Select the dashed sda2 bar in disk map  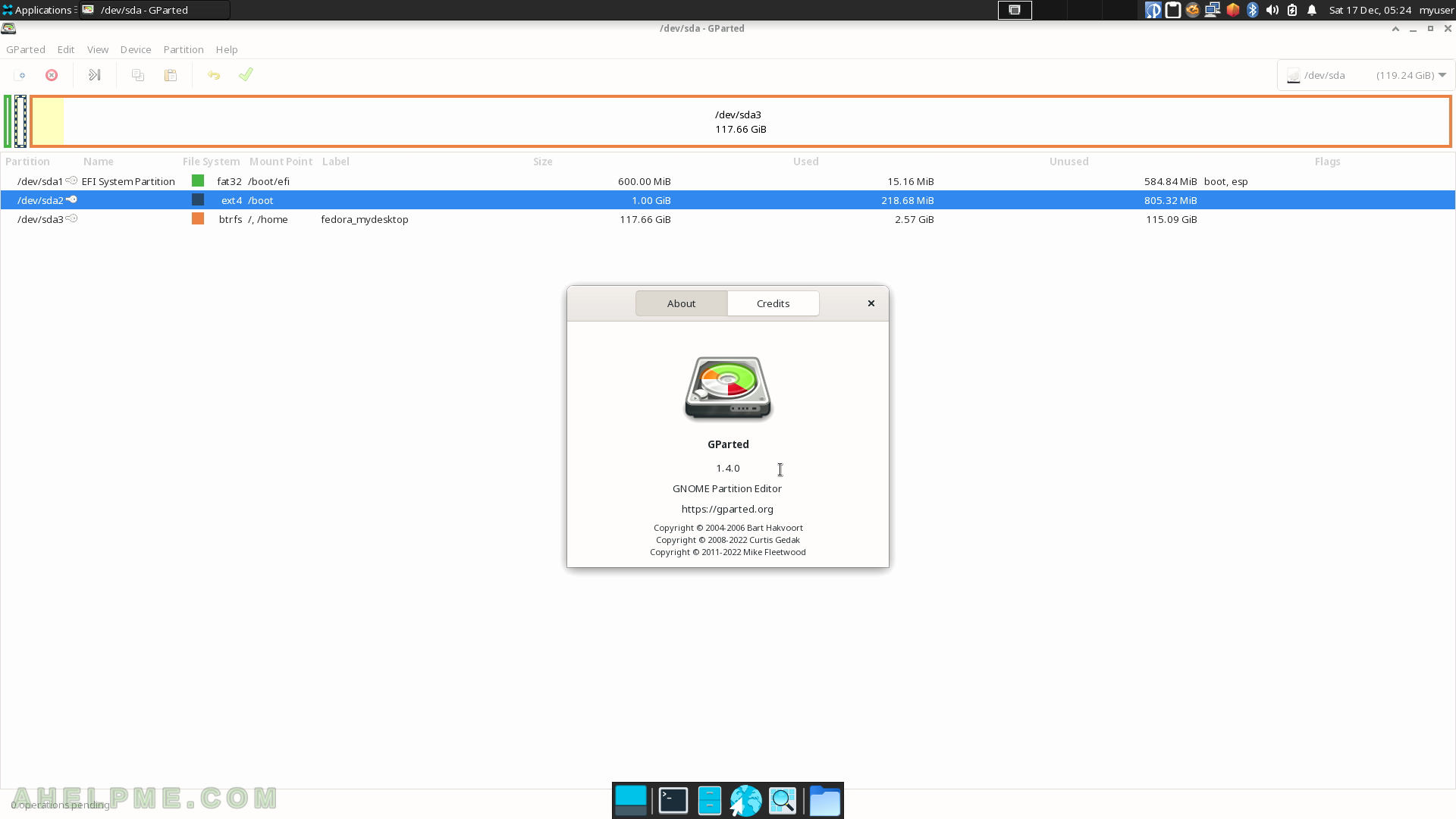click(x=20, y=121)
